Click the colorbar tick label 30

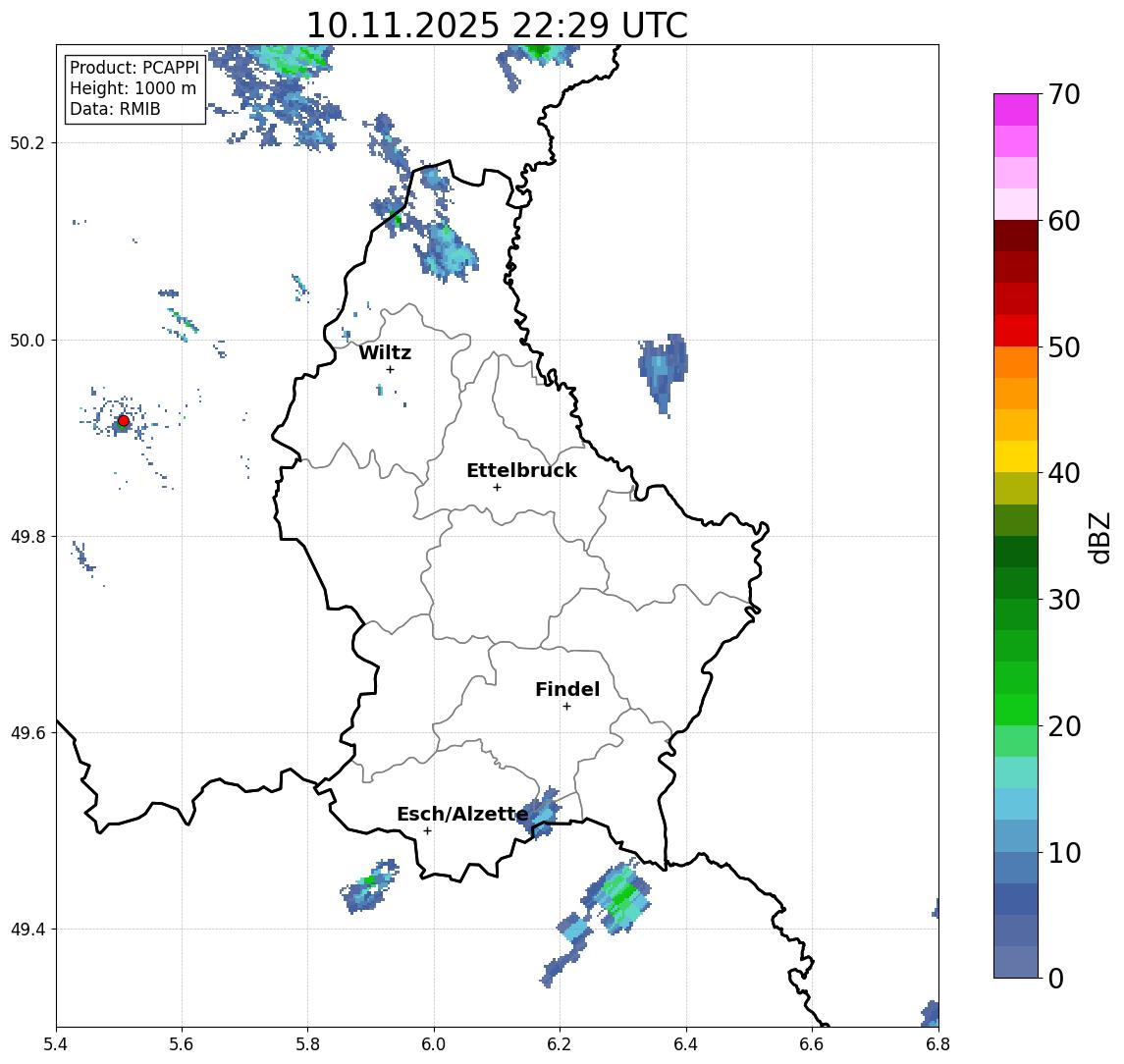coord(1064,600)
